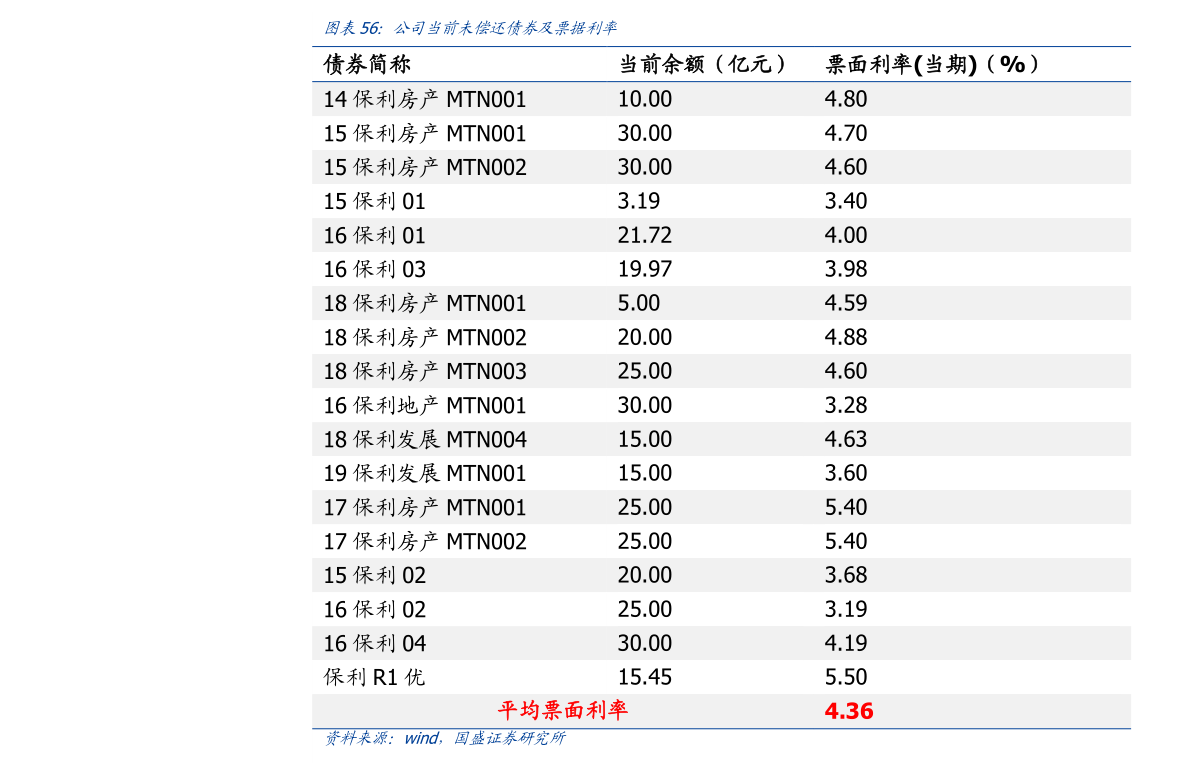Select the 当前余额（亿元） column header
1191x767 pixels.
tap(702, 65)
